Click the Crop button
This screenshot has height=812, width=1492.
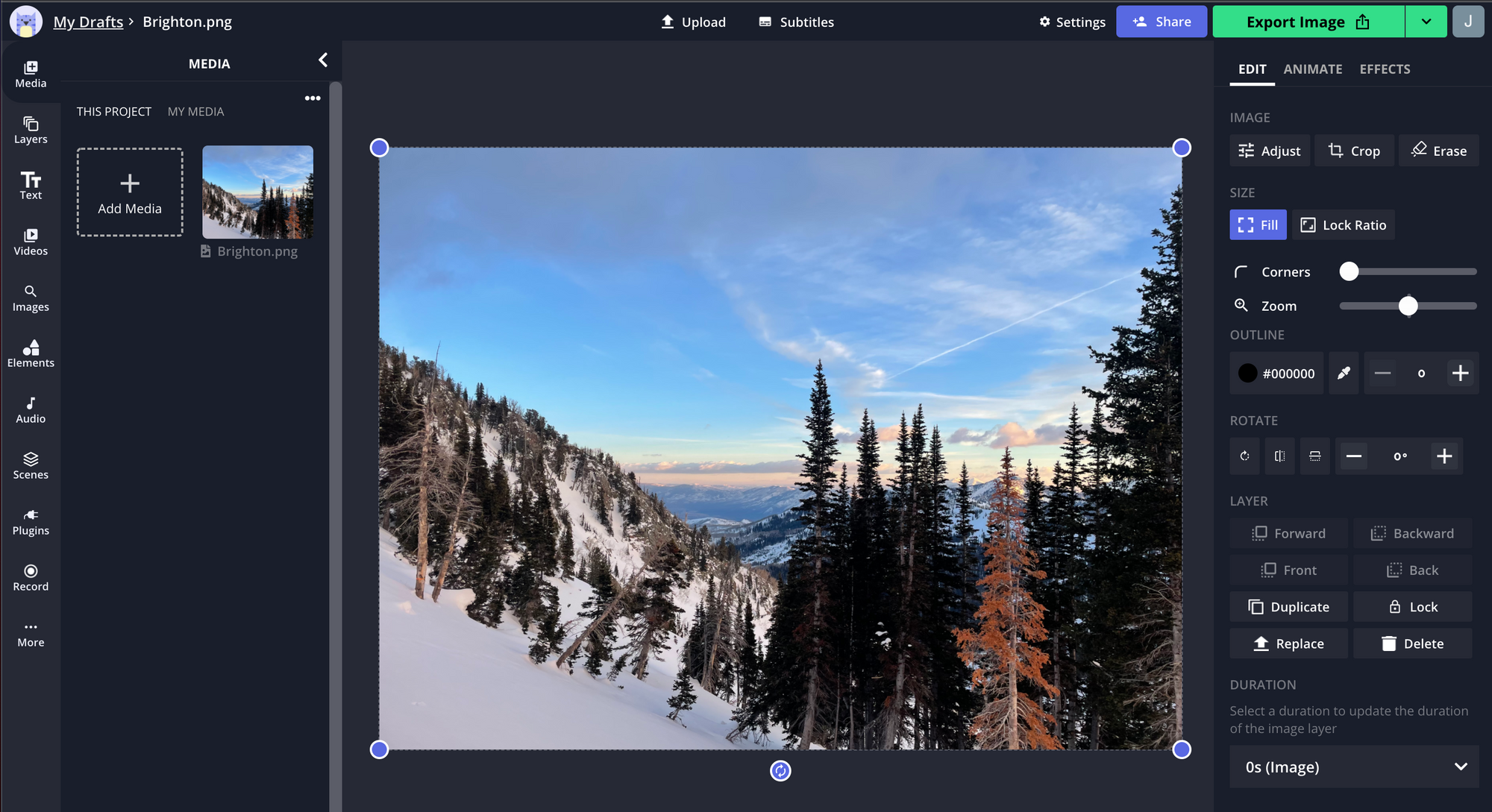tap(1354, 151)
